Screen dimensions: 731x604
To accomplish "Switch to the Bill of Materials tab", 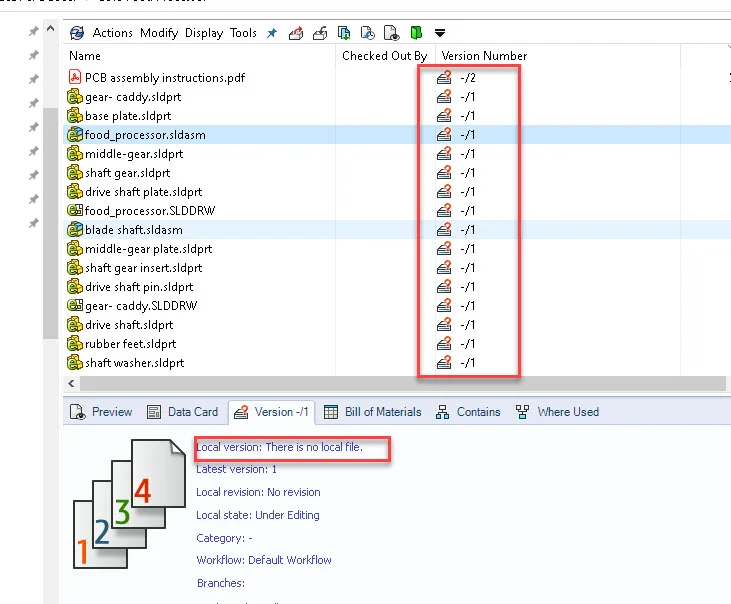I will click(373, 412).
